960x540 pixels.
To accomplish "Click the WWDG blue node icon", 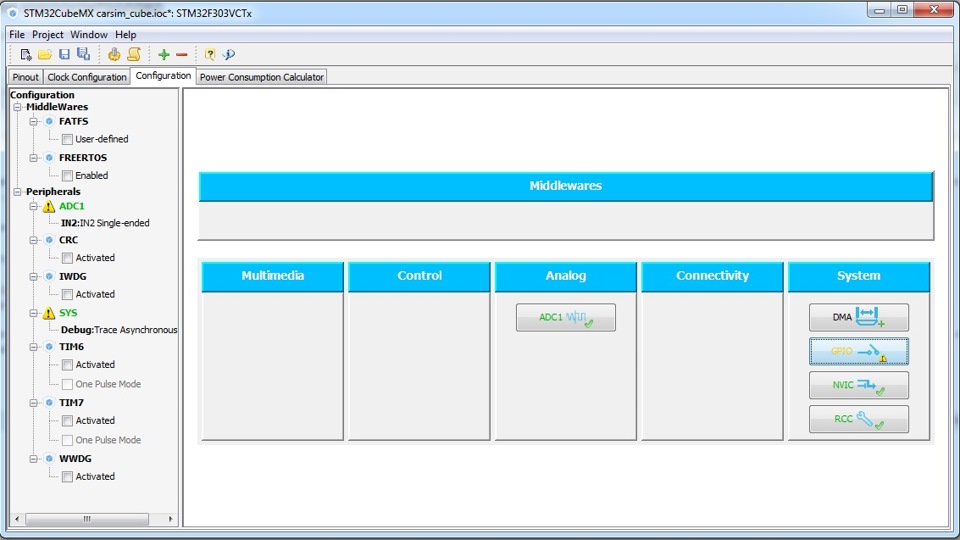I will pyautogui.click(x=49, y=458).
